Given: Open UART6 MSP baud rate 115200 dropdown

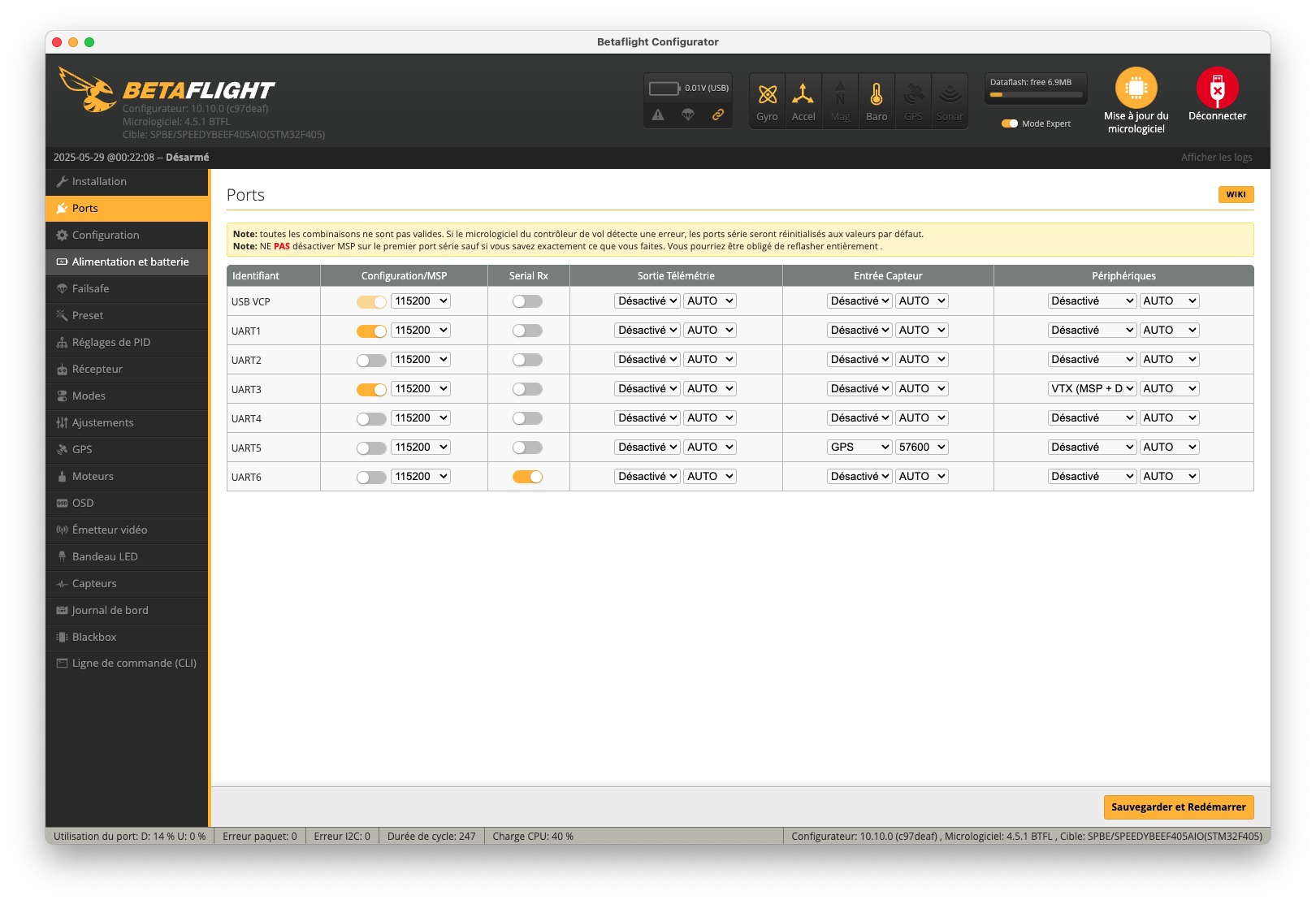Looking at the screenshot, I should click(x=421, y=476).
